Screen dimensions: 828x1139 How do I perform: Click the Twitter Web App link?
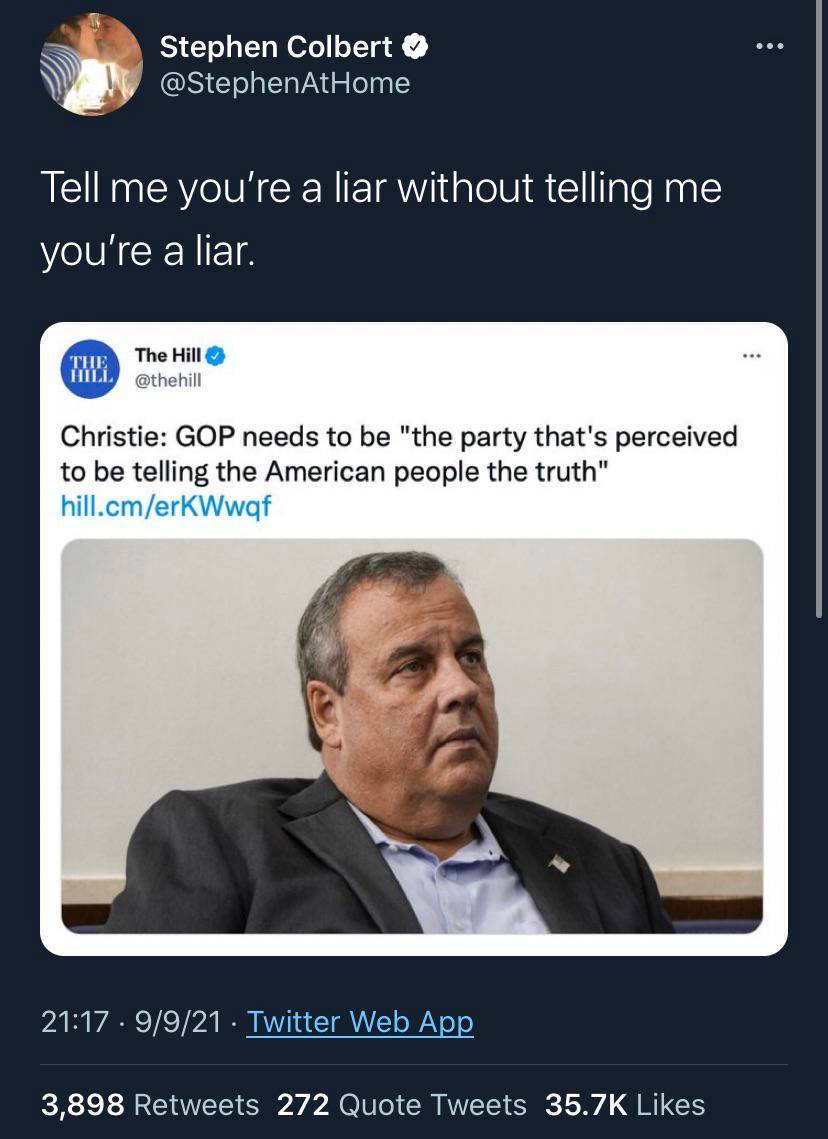click(x=359, y=1022)
